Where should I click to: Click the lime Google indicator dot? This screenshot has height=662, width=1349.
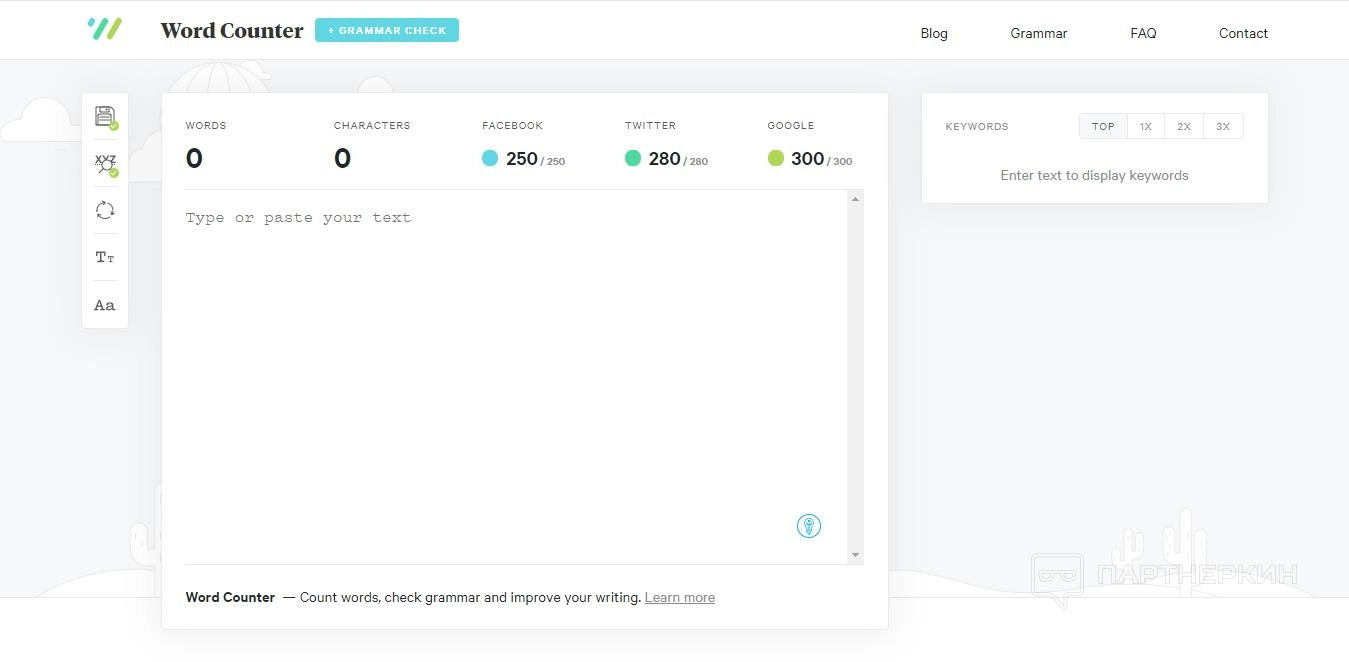(x=776, y=158)
